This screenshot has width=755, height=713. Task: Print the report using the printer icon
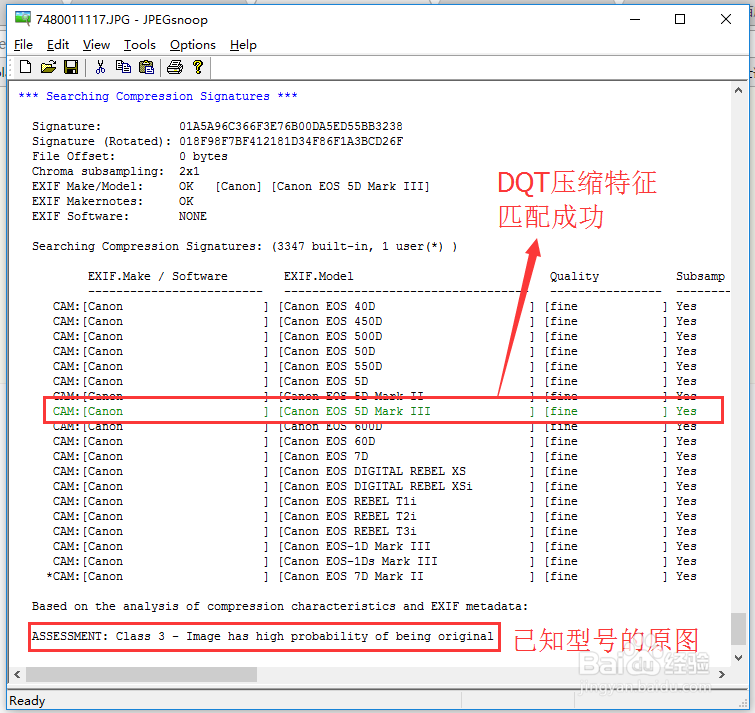click(175, 67)
